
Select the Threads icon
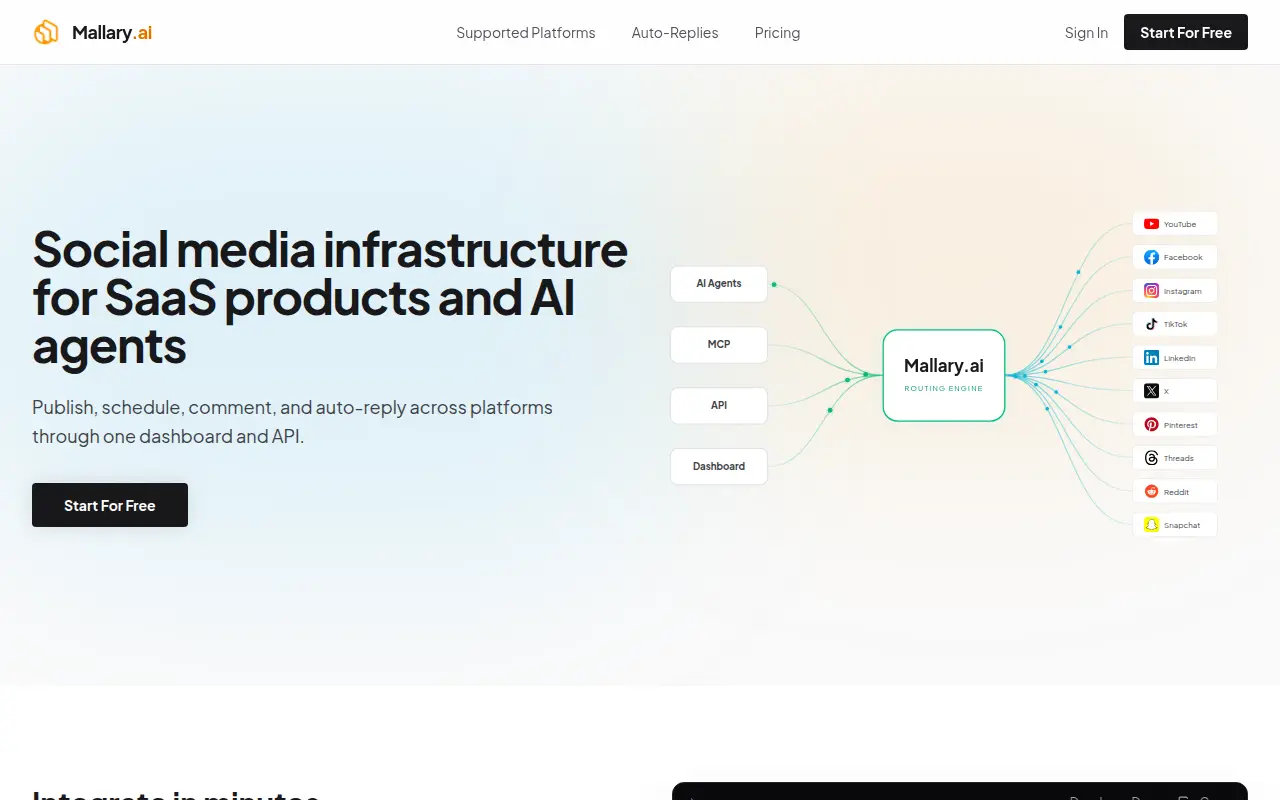pos(1151,458)
